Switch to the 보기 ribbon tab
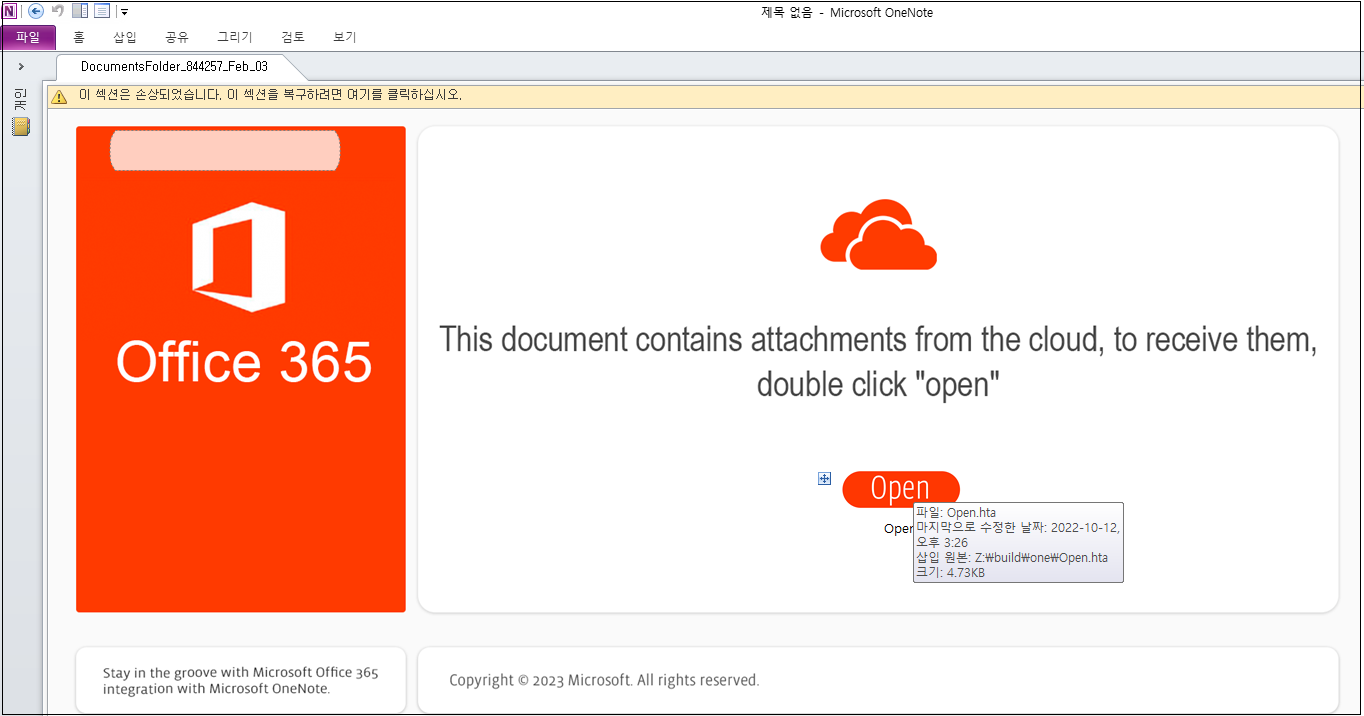1364x716 pixels. click(x=345, y=37)
